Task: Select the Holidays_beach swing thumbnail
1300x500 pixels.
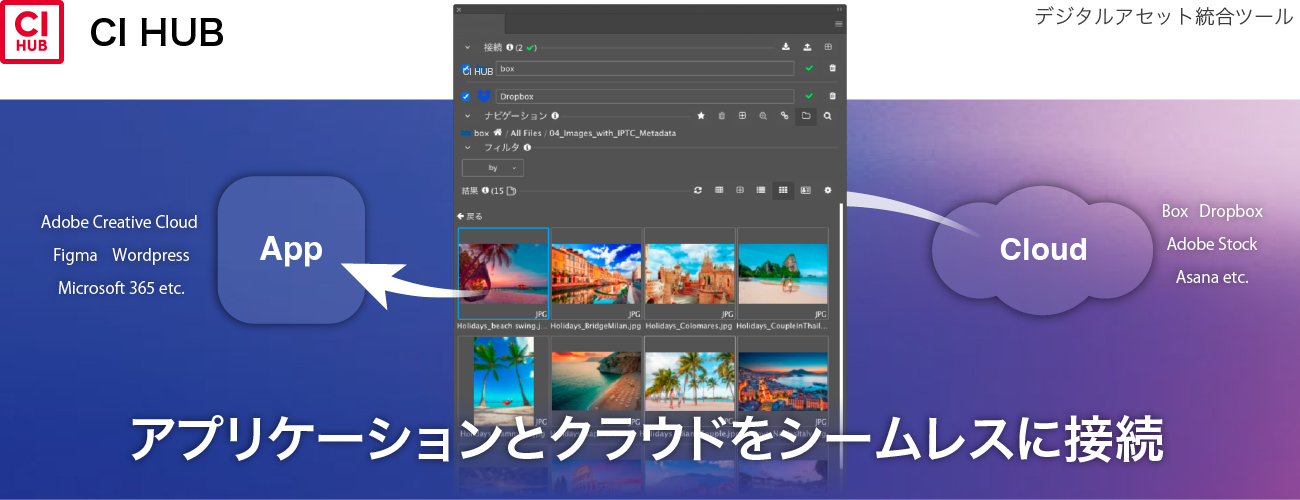Action: pos(503,274)
